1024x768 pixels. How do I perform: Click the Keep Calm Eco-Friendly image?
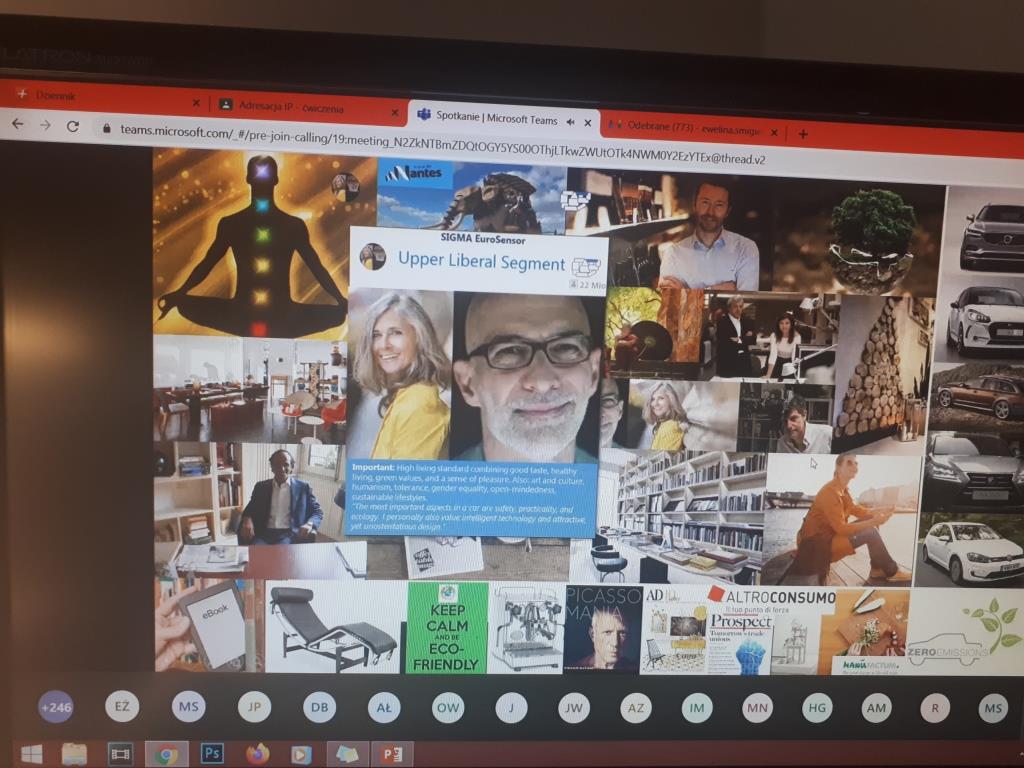(x=447, y=628)
